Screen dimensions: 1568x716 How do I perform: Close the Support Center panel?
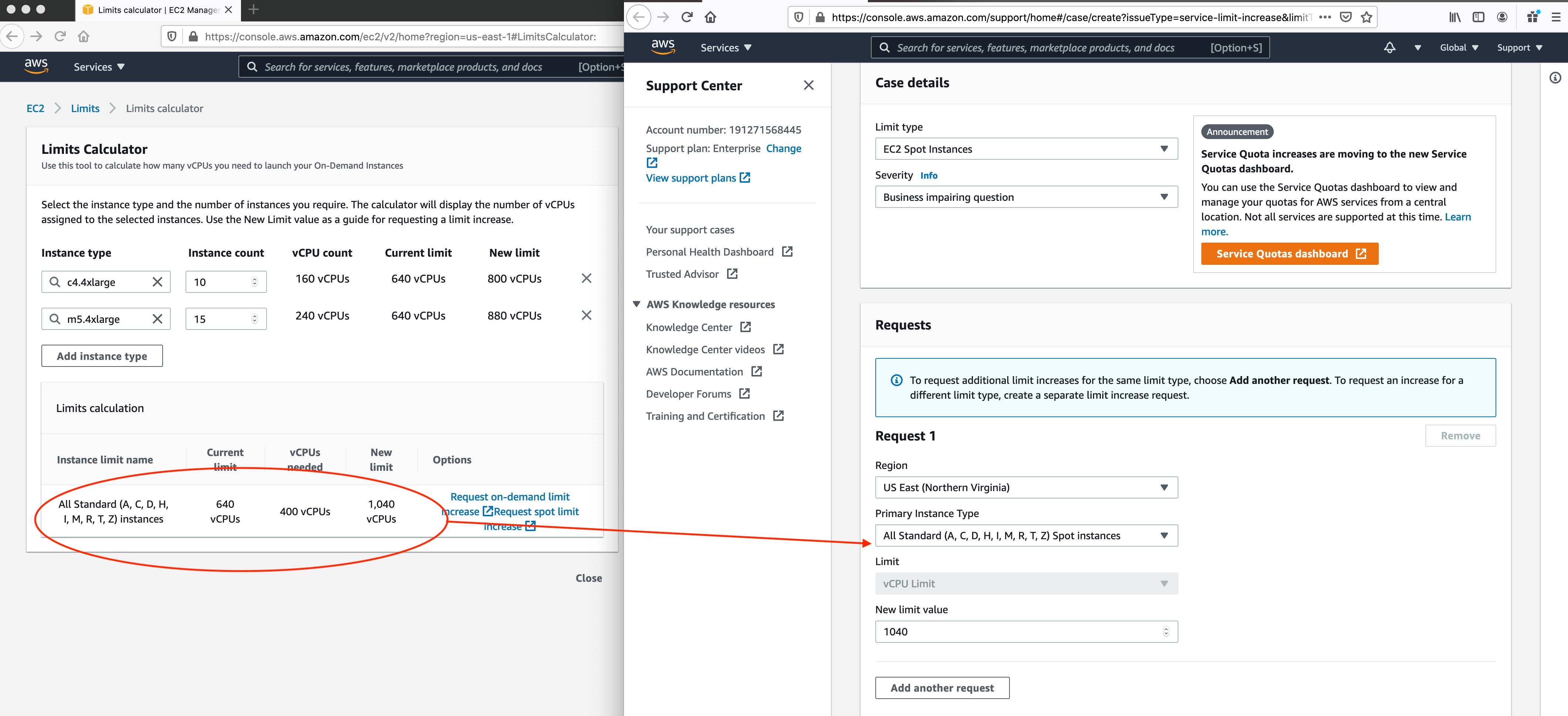tap(808, 85)
